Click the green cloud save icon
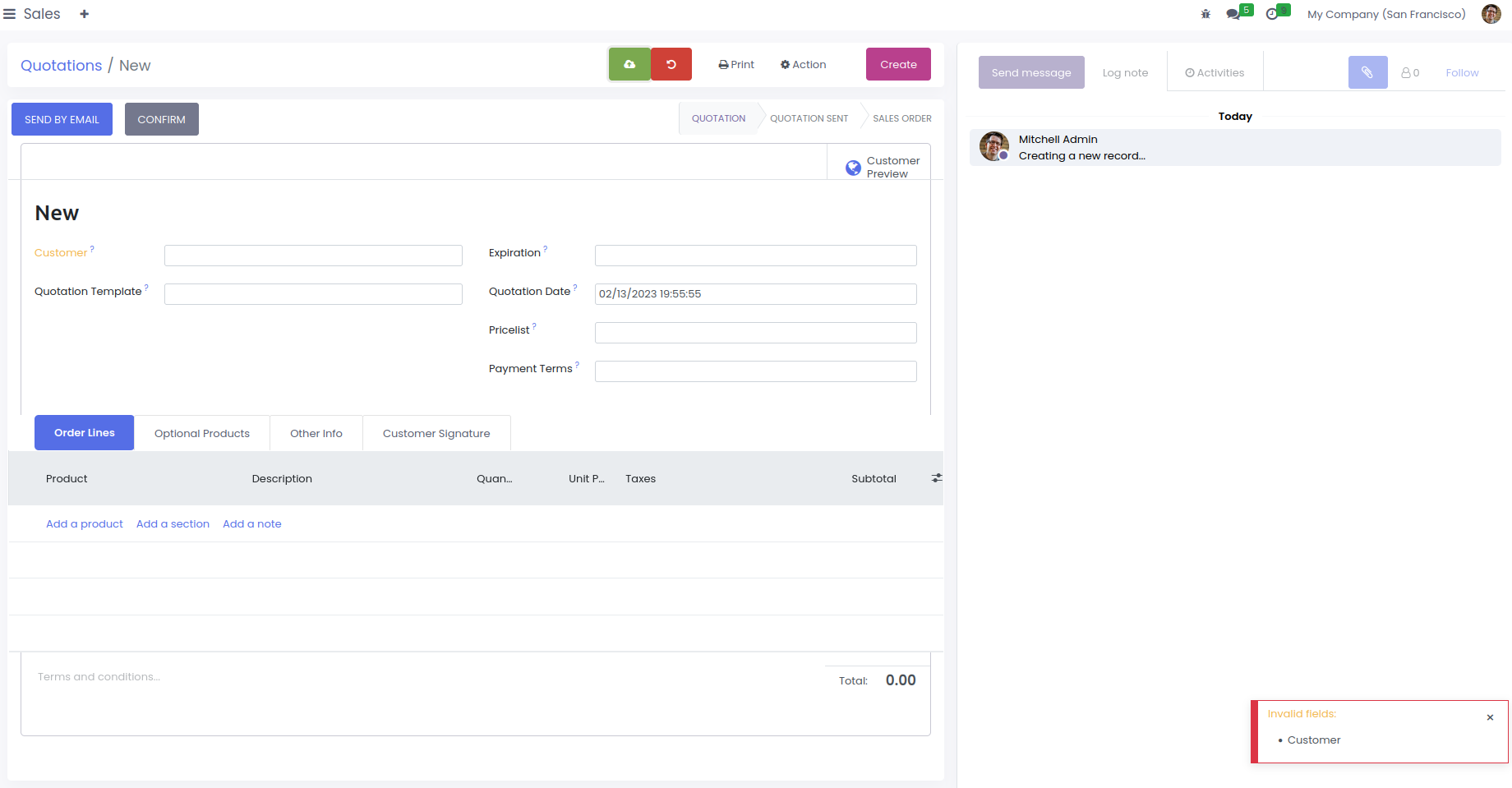This screenshot has height=788, width=1512. pos(629,64)
